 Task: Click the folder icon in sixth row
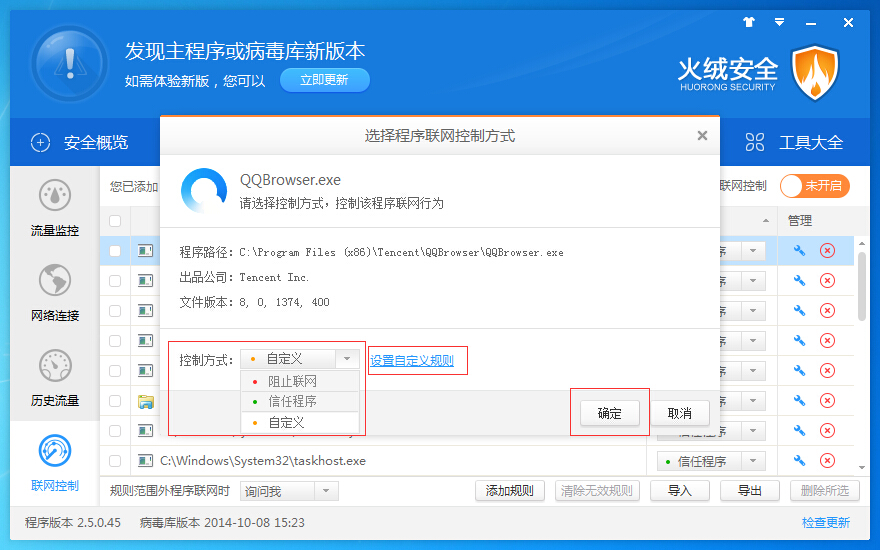pos(146,401)
